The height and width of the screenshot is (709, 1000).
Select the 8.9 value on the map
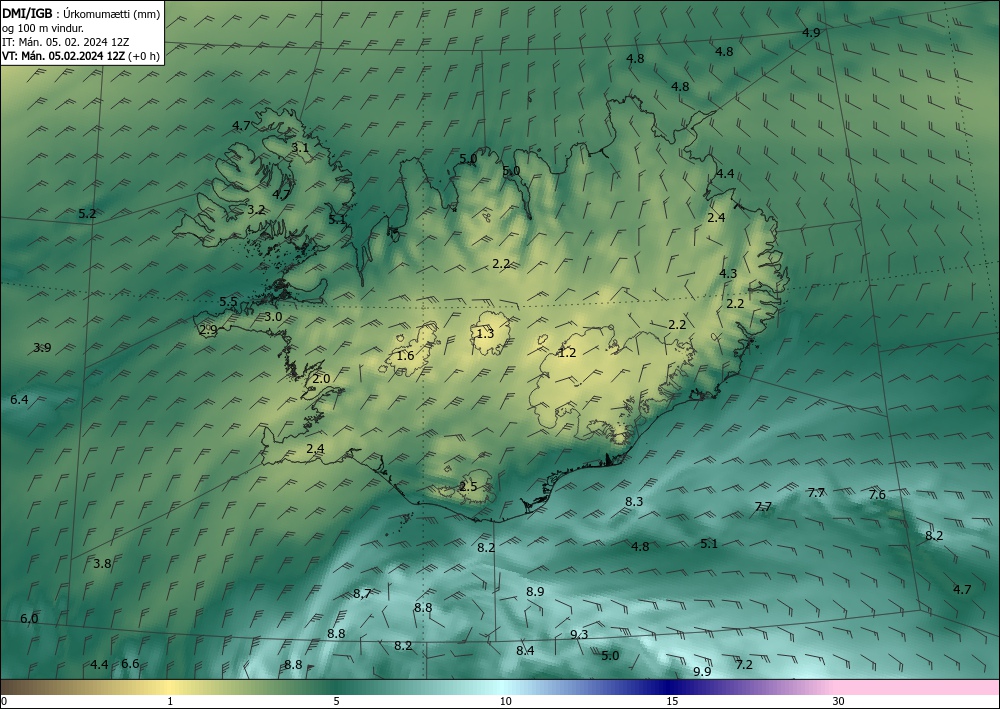535,592
